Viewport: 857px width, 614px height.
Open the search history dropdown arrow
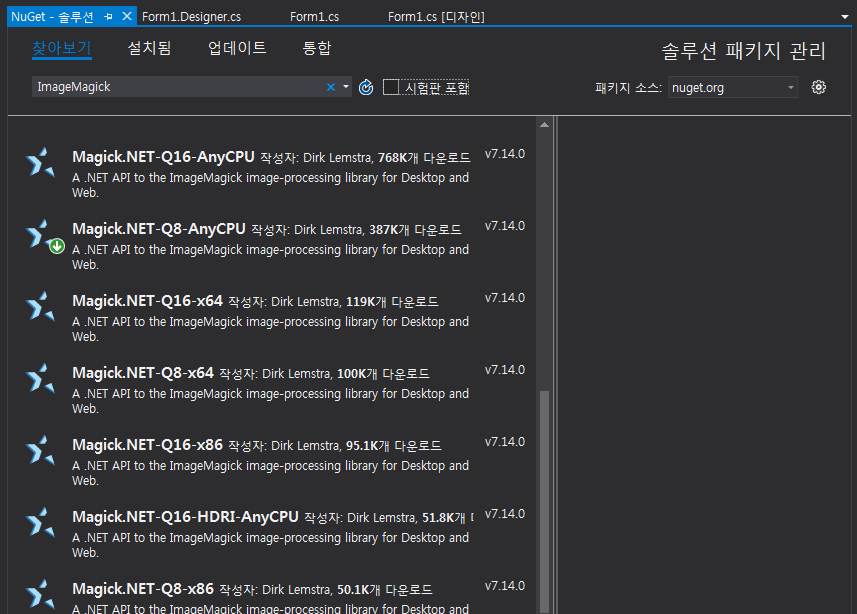[345, 87]
